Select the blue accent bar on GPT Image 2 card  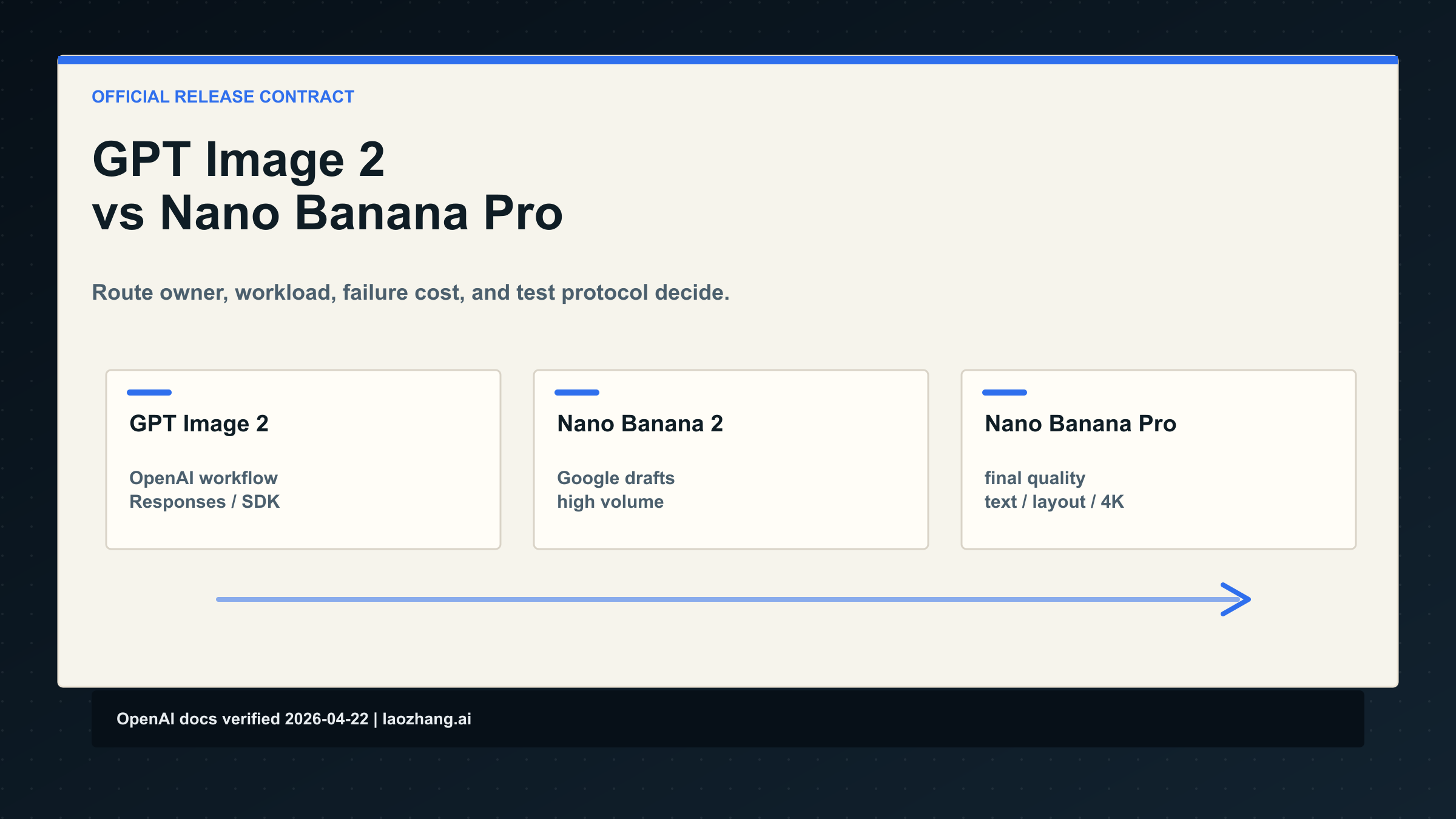[x=149, y=393]
